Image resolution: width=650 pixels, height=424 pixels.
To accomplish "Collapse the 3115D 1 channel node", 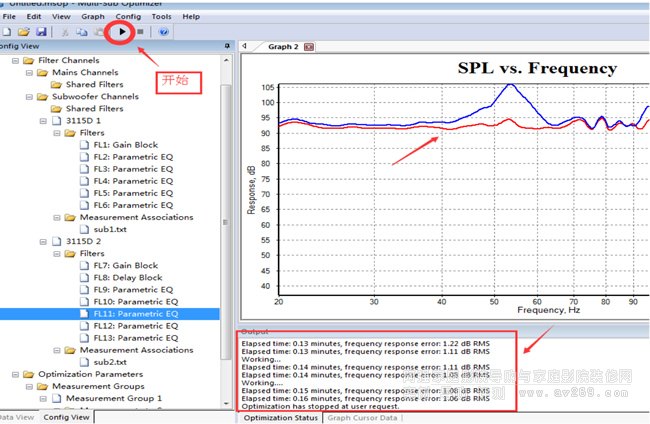I will click(42, 120).
